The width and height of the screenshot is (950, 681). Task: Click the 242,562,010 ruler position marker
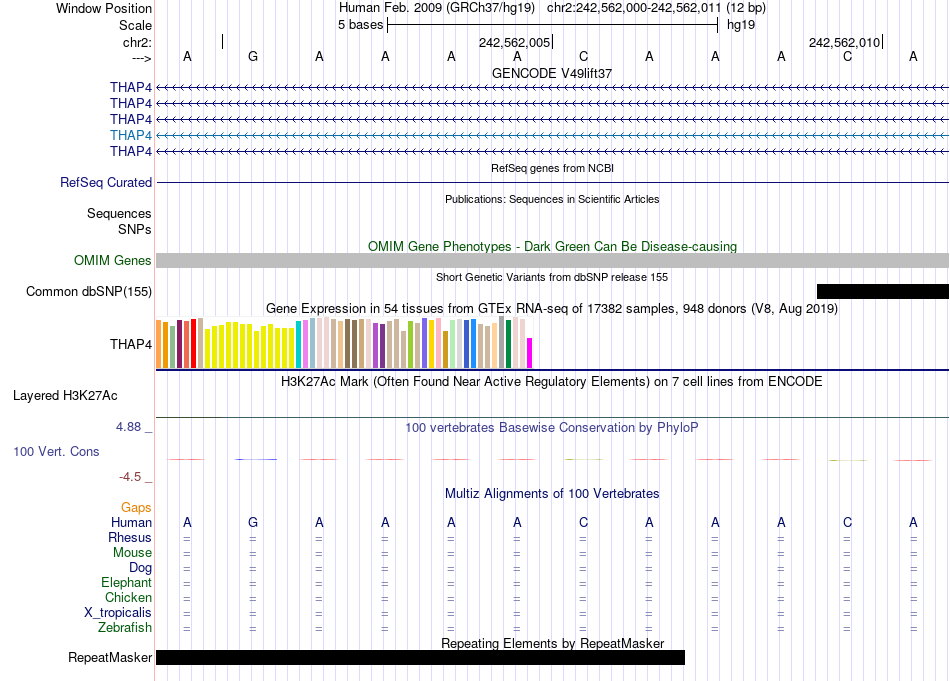pyautogui.click(x=844, y=42)
